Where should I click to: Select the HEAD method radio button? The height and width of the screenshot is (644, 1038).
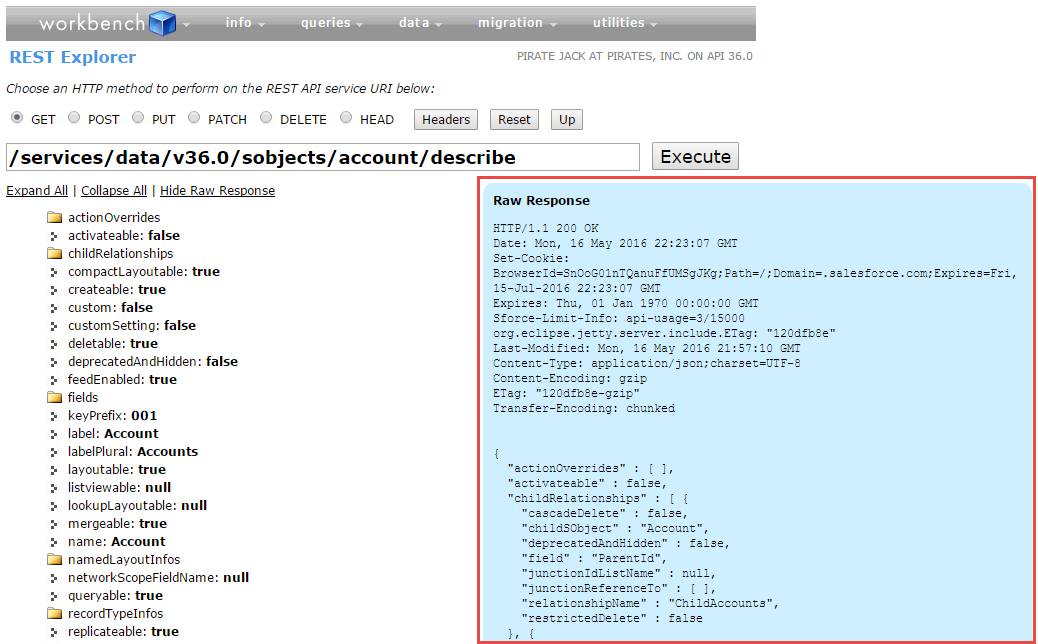tap(346, 118)
